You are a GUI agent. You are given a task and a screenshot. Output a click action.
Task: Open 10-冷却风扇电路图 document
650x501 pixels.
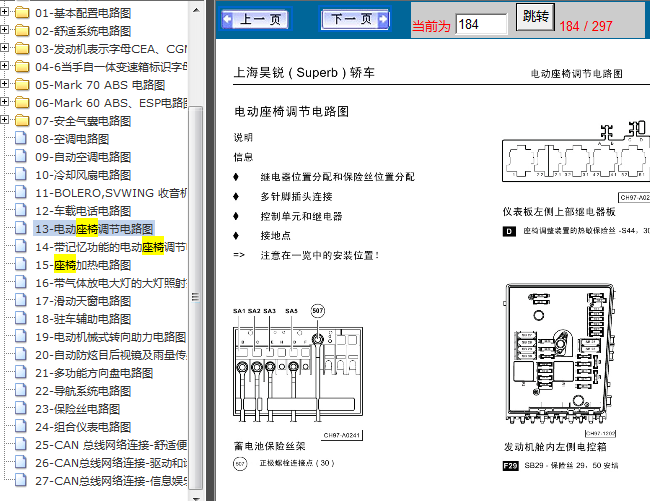click(x=83, y=175)
